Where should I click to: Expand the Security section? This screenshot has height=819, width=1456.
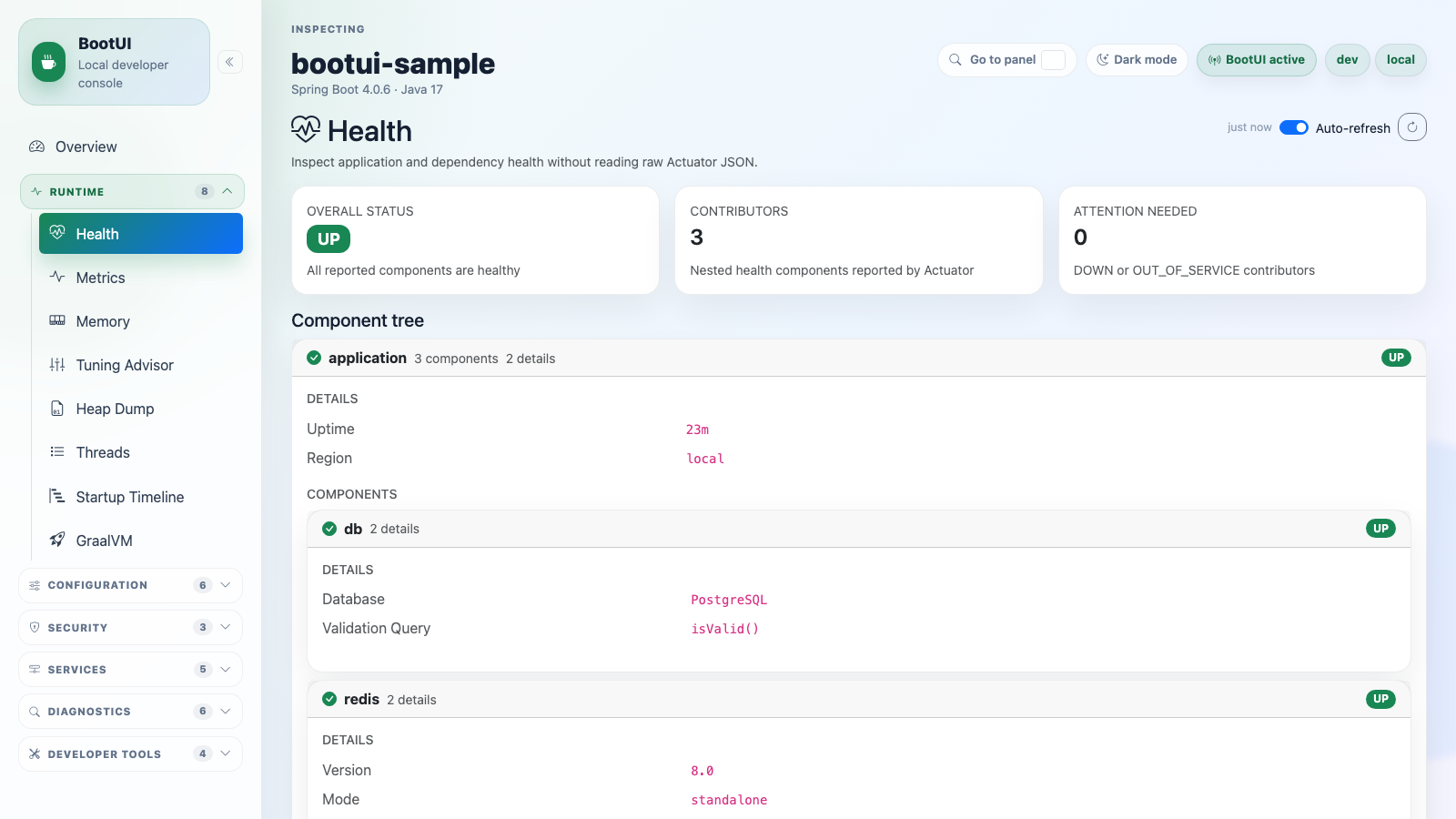130,627
